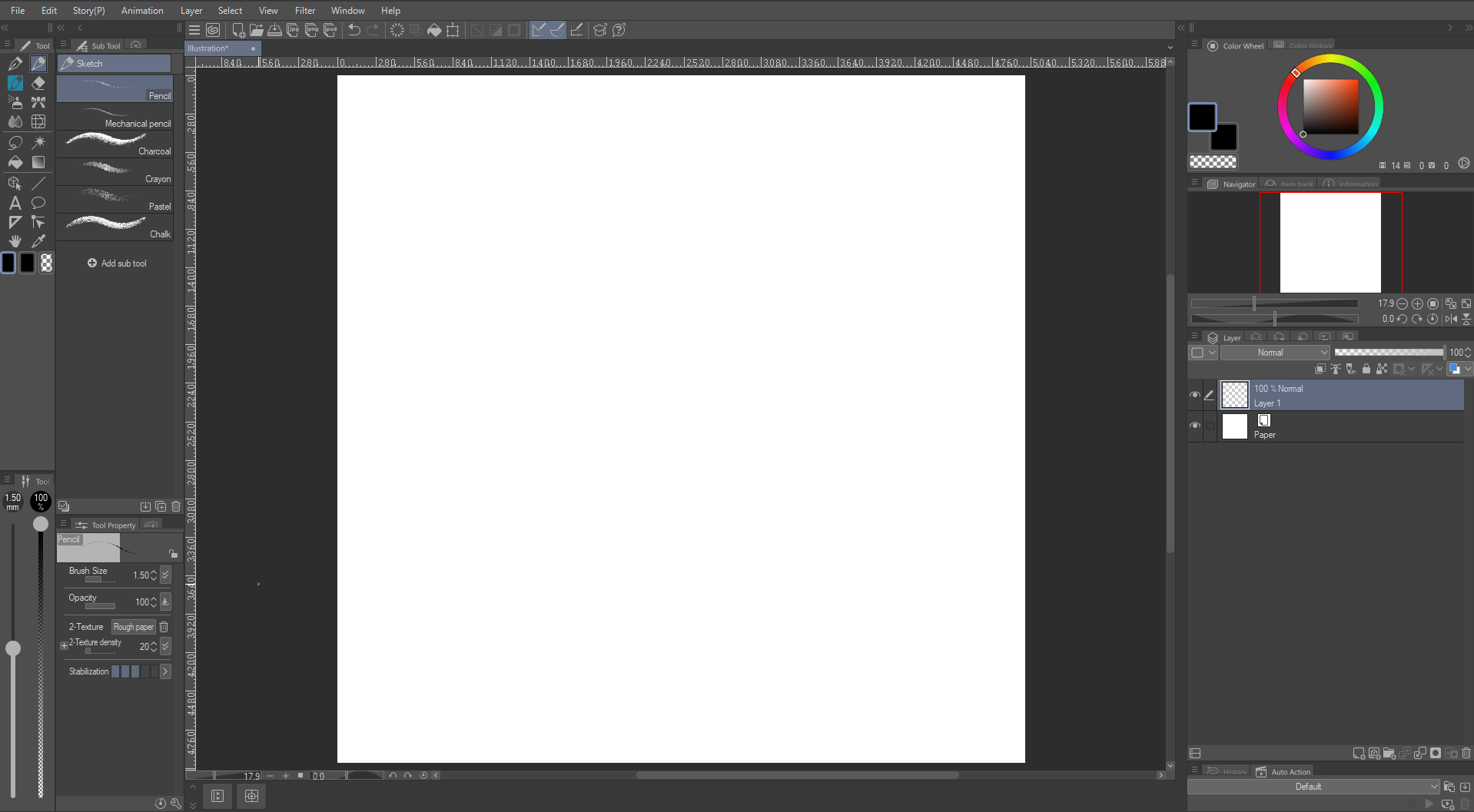Image resolution: width=1474 pixels, height=812 pixels.
Task: Select the Eraser tool
Action: pos(38,83)
